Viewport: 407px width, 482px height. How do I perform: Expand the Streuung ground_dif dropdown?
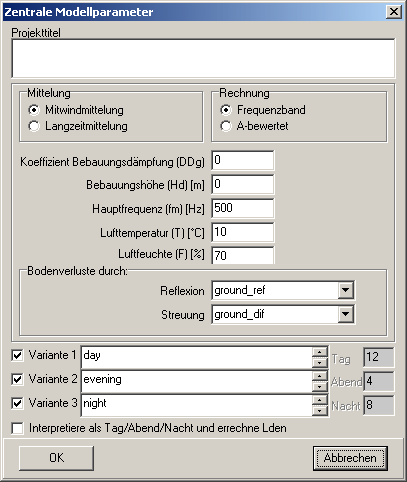(346, 314)
